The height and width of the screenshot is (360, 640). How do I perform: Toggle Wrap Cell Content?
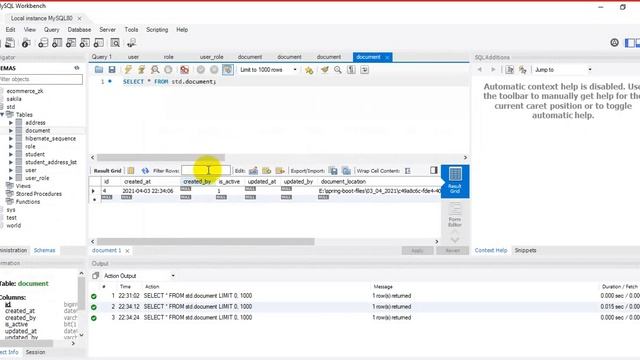tap(407, 171)
